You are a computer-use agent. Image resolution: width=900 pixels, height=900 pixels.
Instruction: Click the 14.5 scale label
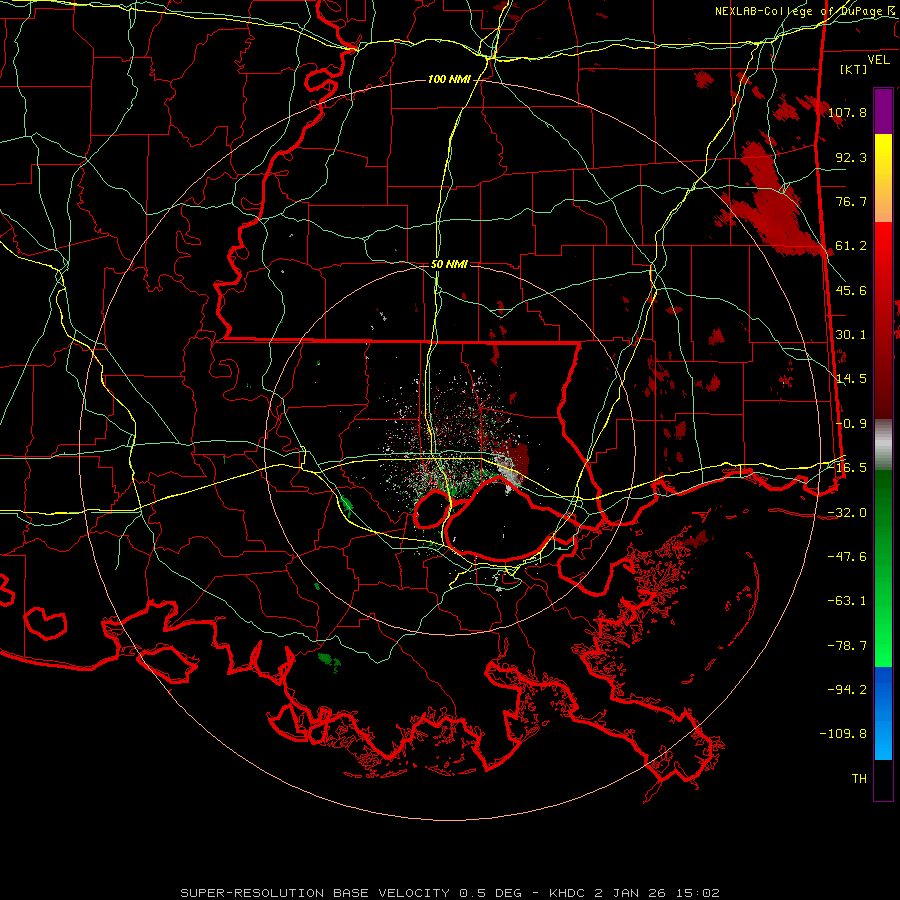(x=851, y=379)
